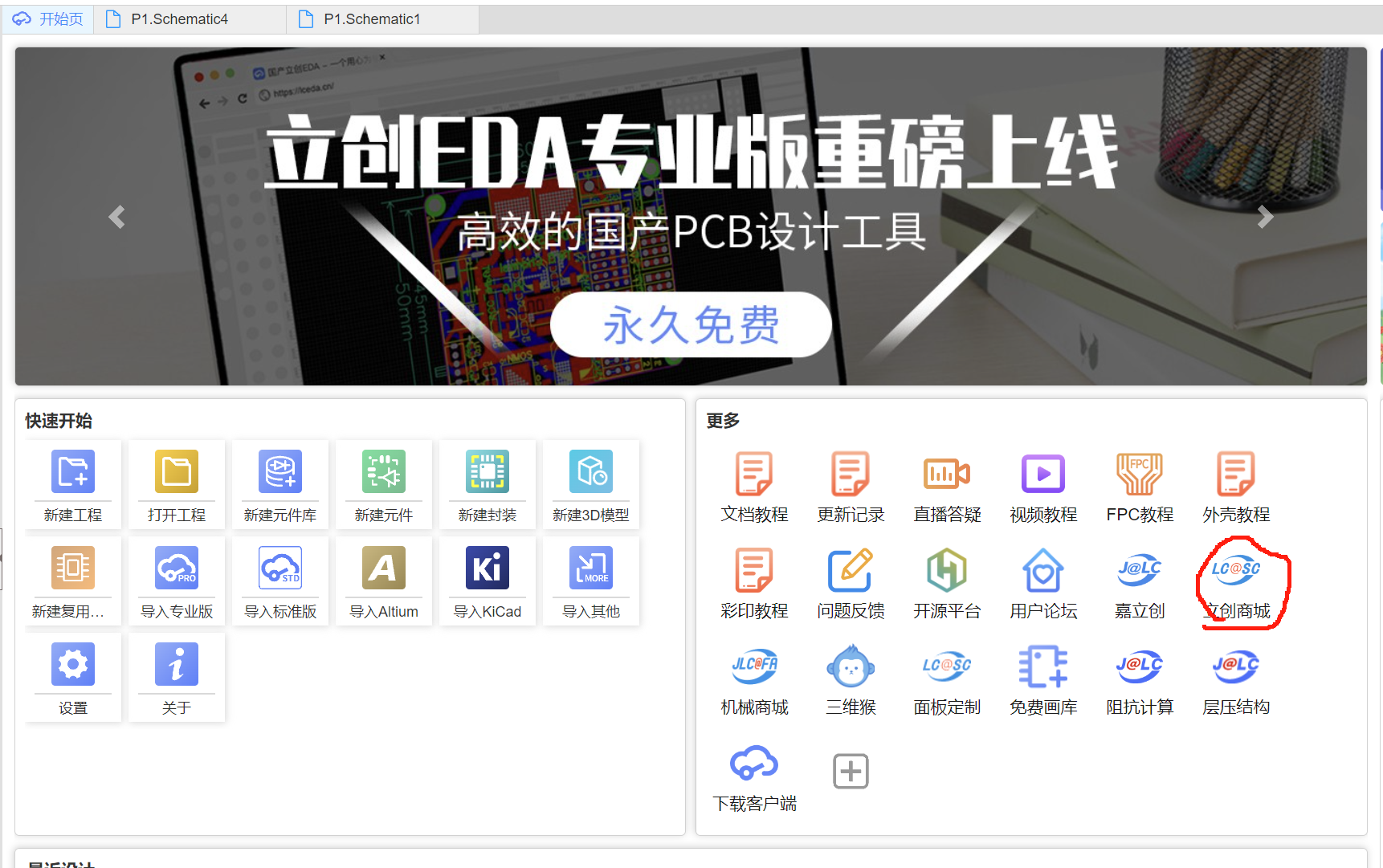Screen dimensions: 1383x868
Task: Show previous banner slide with left arrow
Action: point(117,217)
